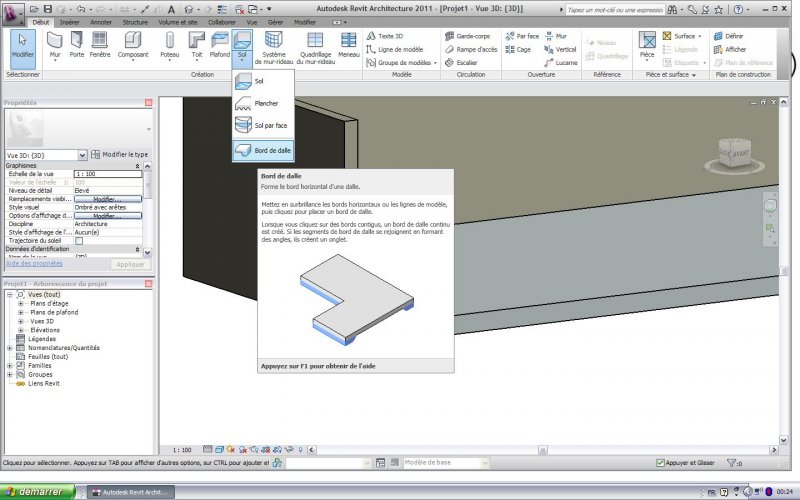Click the Modifier le type button
Screen dimensions: 800x500
[x=119, y=154]
